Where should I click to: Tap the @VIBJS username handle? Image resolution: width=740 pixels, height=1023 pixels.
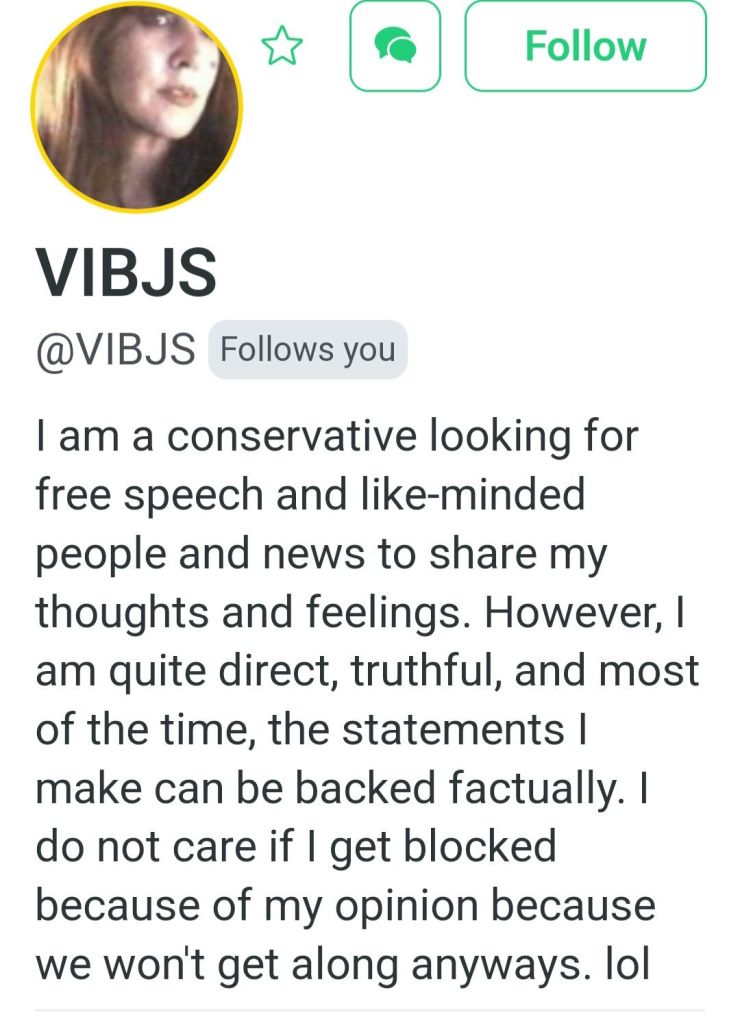(116, 349)
